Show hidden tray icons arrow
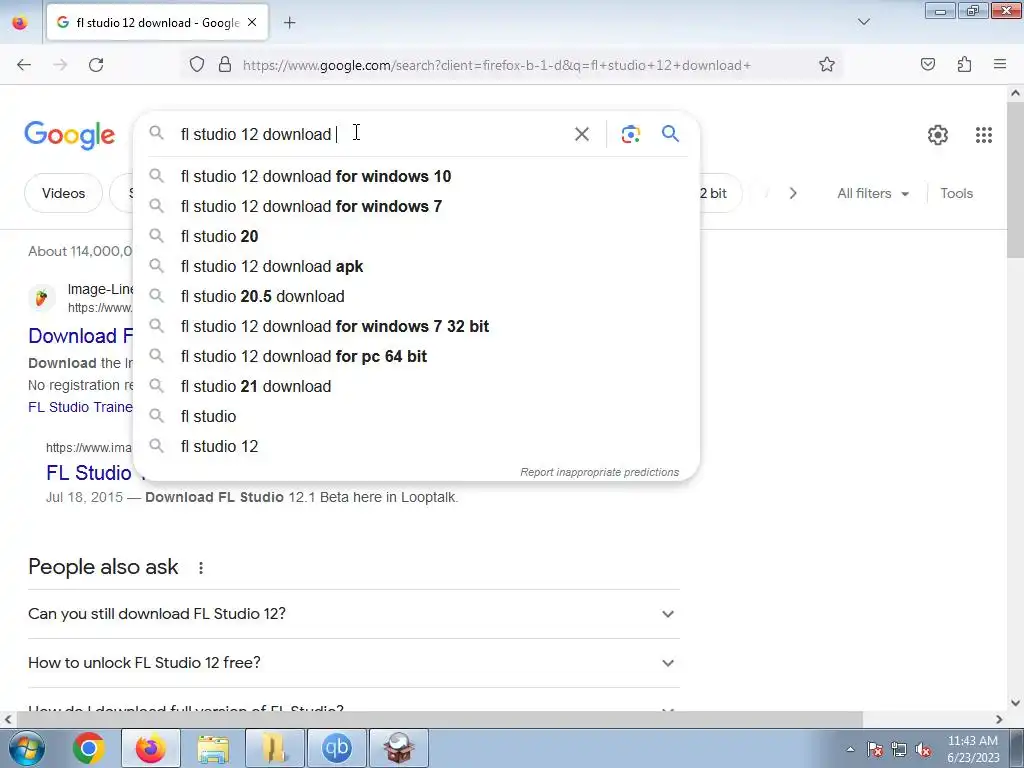The width and height of the screenshot is (1024, 768). (850, 750)
